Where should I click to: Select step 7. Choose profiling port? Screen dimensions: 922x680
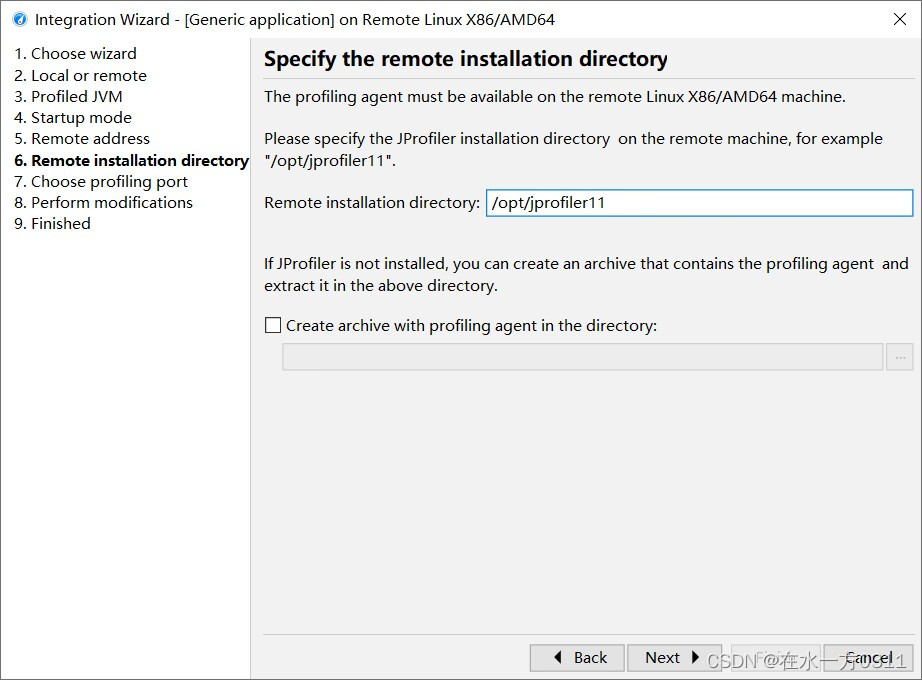click(101, 182)
